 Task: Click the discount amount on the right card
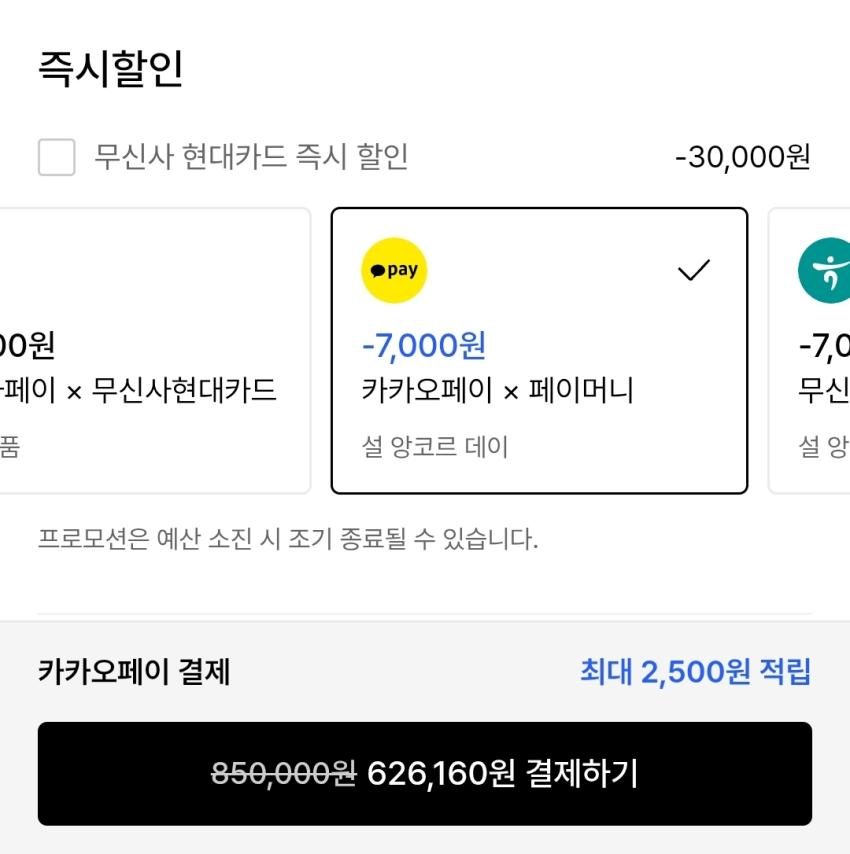point(824,346)
